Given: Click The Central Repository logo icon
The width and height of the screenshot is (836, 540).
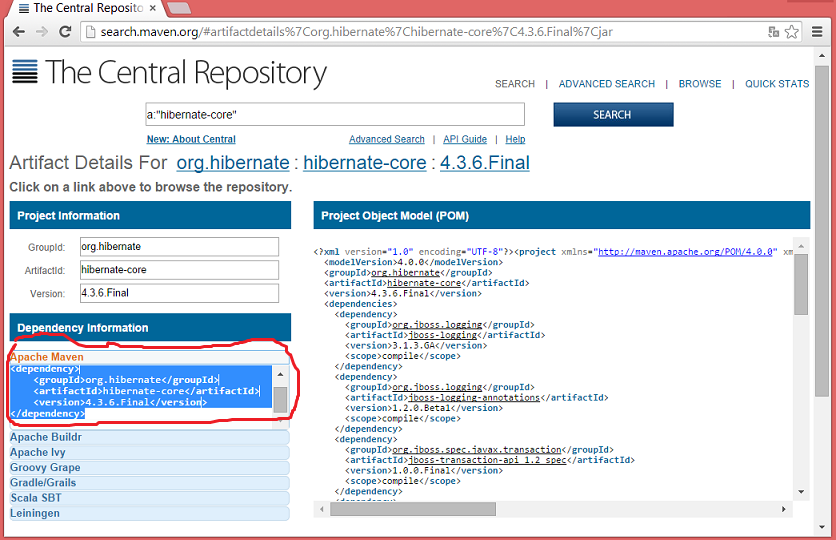Looking at the screenshot, I should 25,71.
